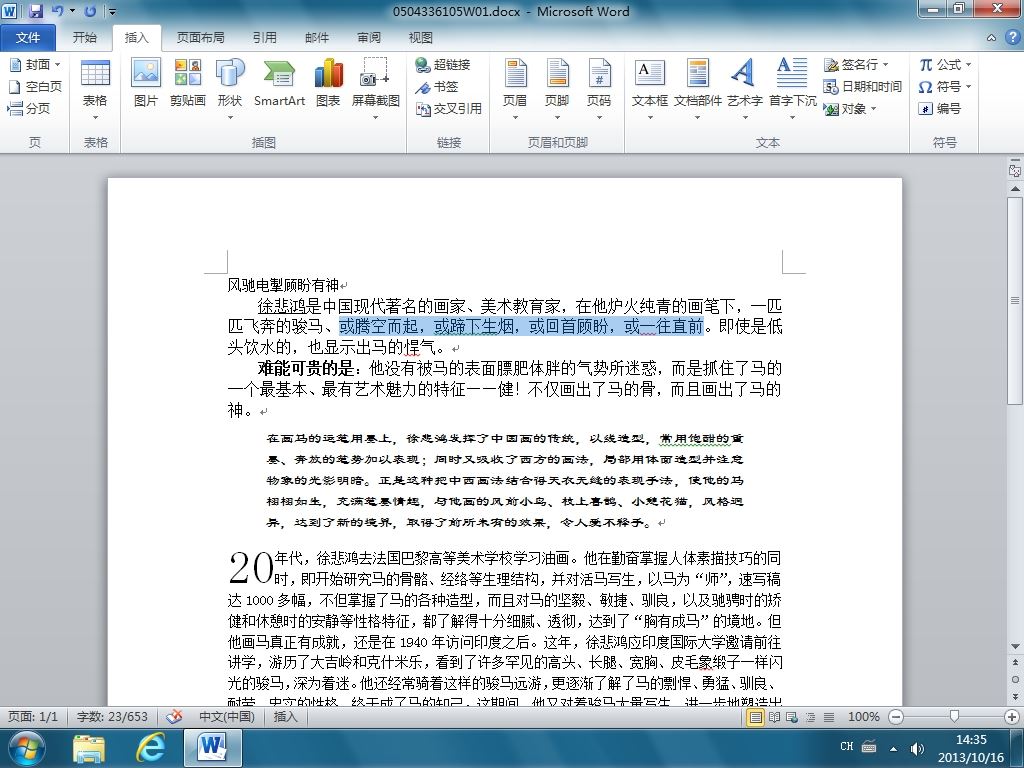Open the File (文件) tab
Viewport: 1024px width, 768px height.
[x=27, y=38]
